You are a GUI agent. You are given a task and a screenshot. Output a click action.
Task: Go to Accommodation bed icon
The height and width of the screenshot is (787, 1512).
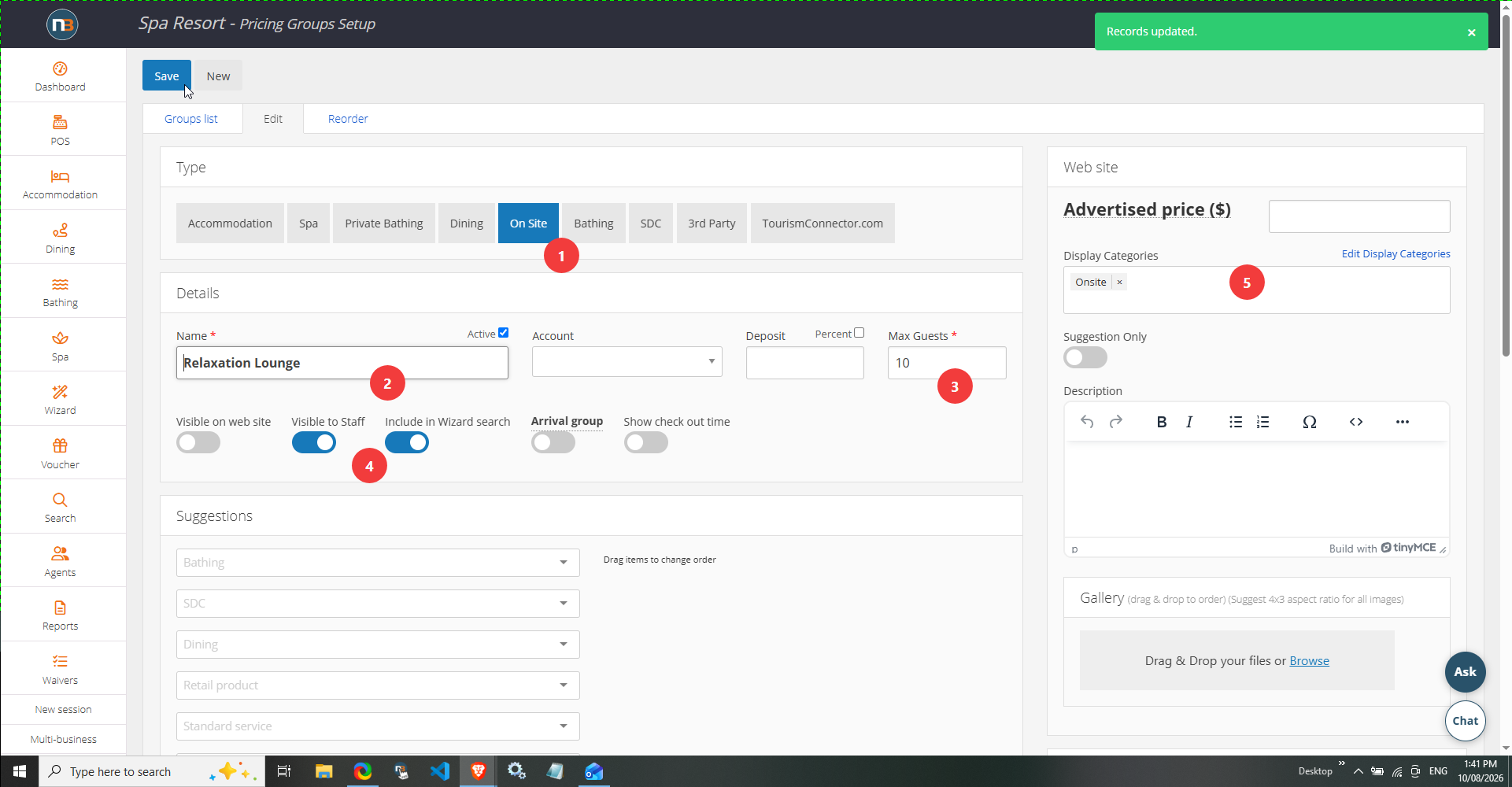click(60, 176)
